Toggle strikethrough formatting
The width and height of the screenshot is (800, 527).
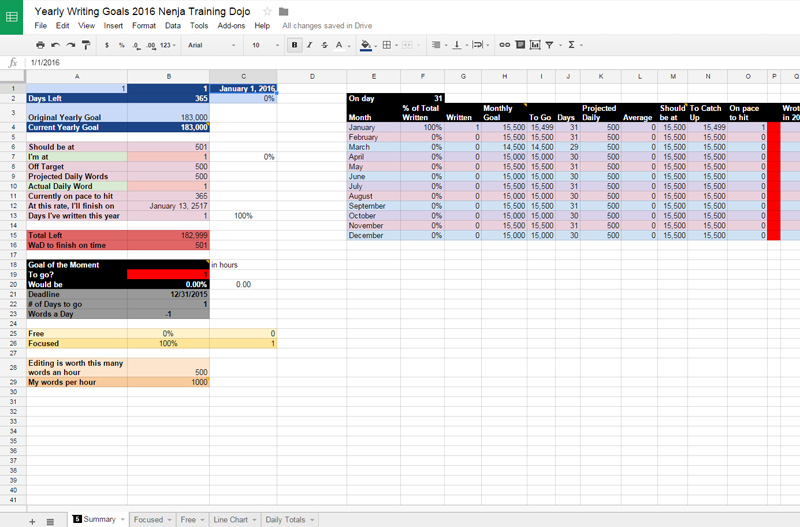pyautogui.click(x=325, y=45)
